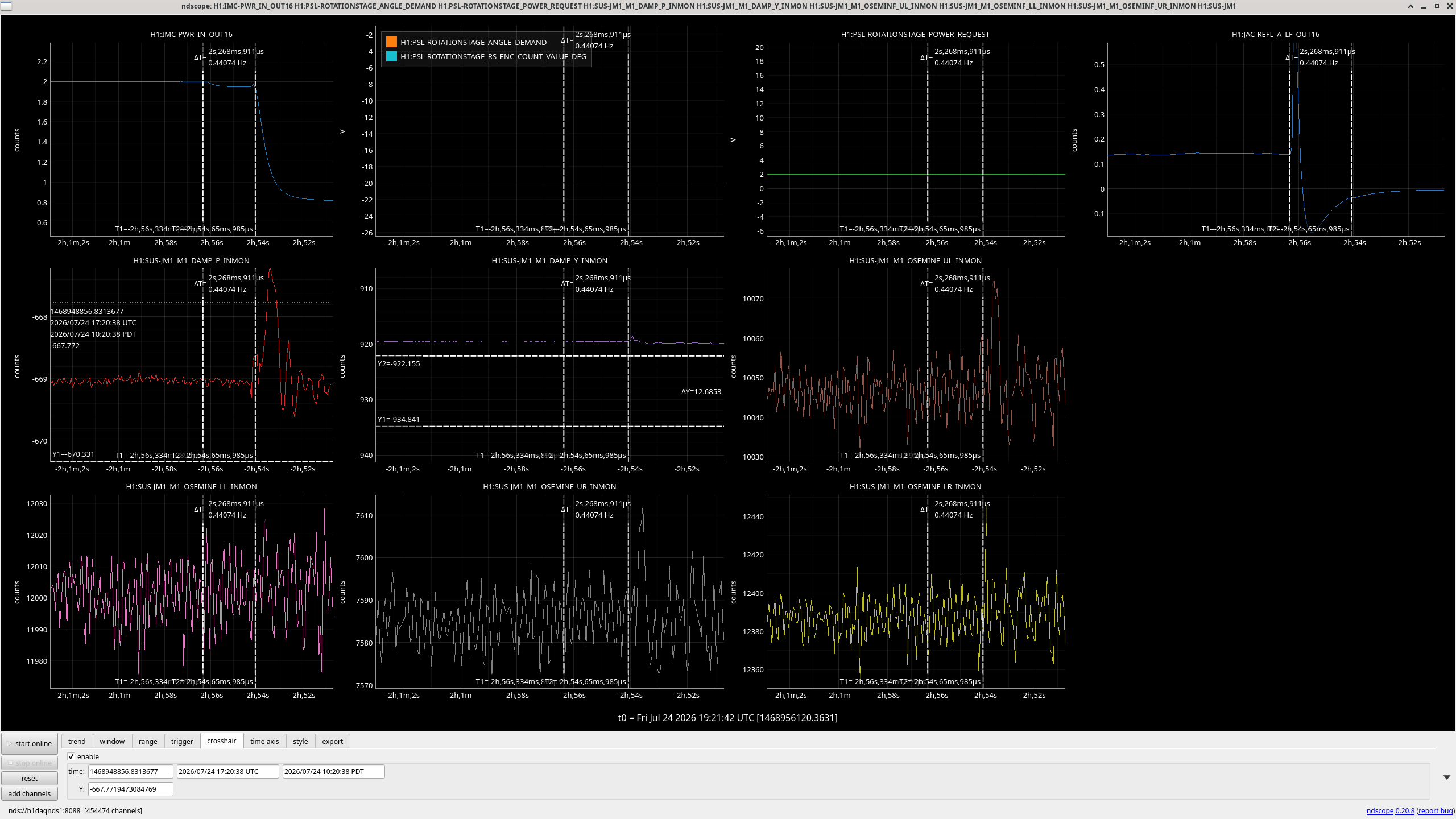The width and height of the screenshot is (1456, 819).
Task: Go to the trigger tab
Action: (x=182, y=741)
